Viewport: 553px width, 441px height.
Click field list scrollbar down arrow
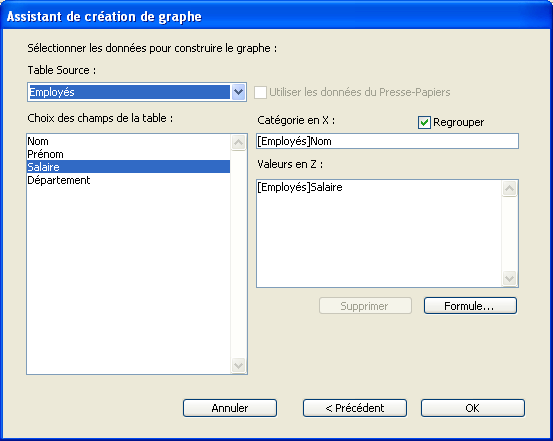point(238,365)
